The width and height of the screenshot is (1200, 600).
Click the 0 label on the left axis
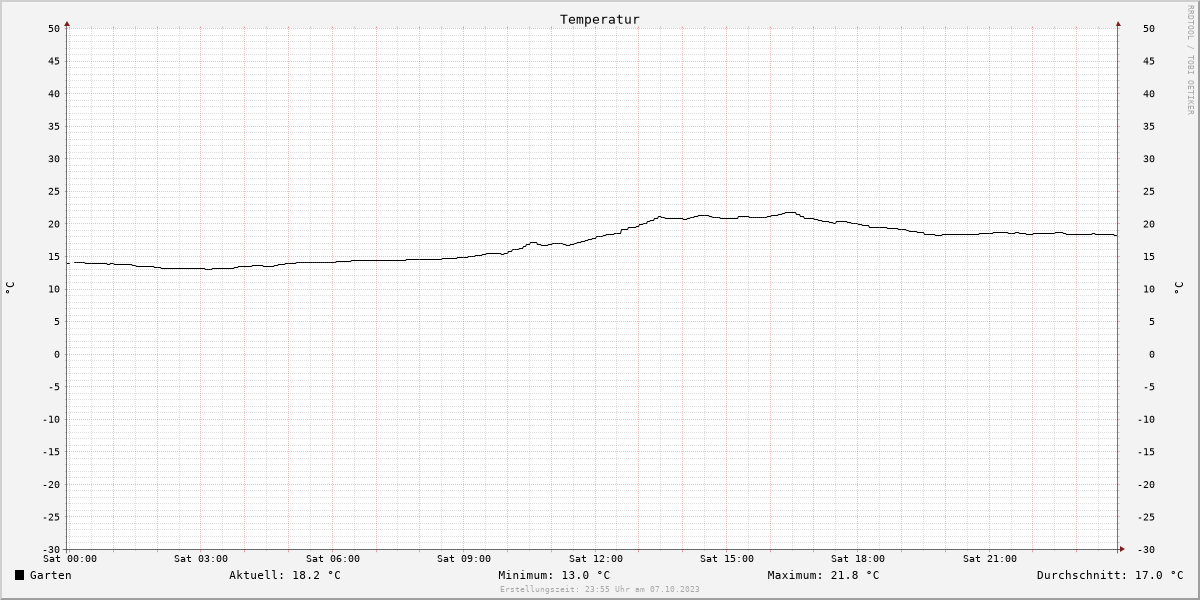point(57,354)
